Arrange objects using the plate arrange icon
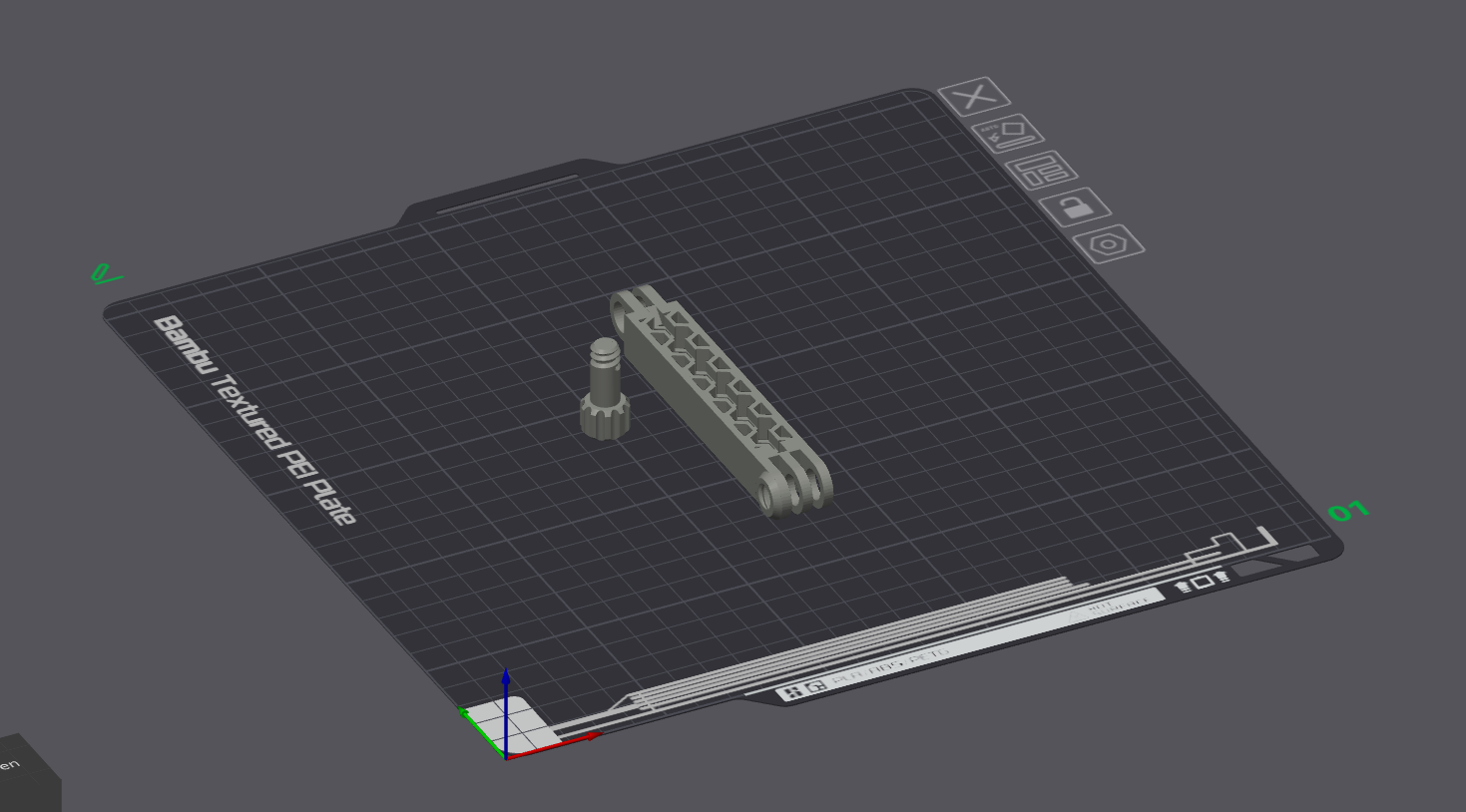The width and height of the screenshot is (1466, 812). click(x=1041, y=171)
